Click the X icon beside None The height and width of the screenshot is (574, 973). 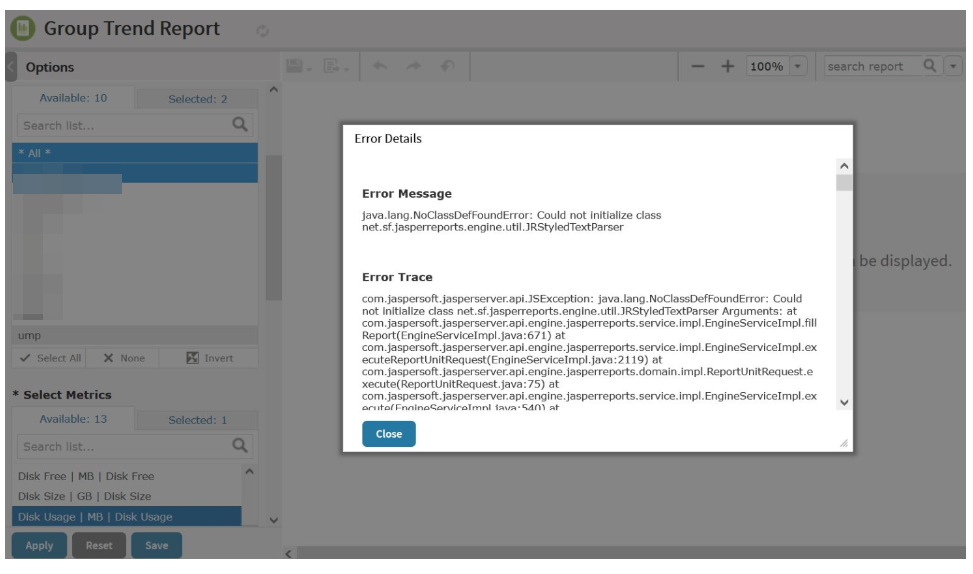pyautogui.click(x=108, y=358)
